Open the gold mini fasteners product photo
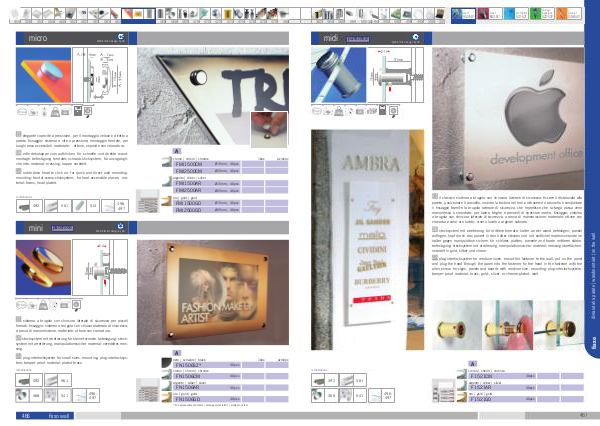The width and height of the screenshot is (600, 426). coord(43,267)
